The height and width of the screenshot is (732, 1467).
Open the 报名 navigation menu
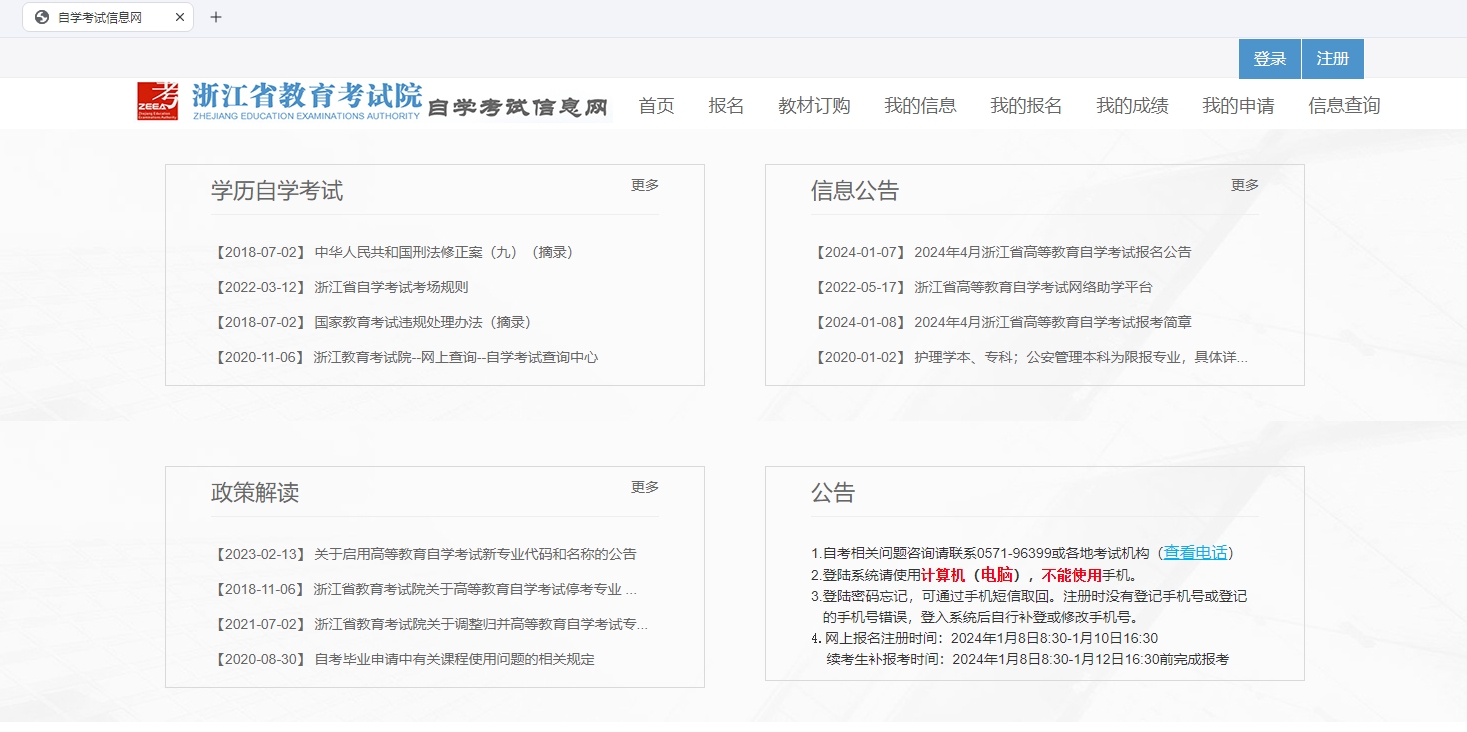pos(725,105)
